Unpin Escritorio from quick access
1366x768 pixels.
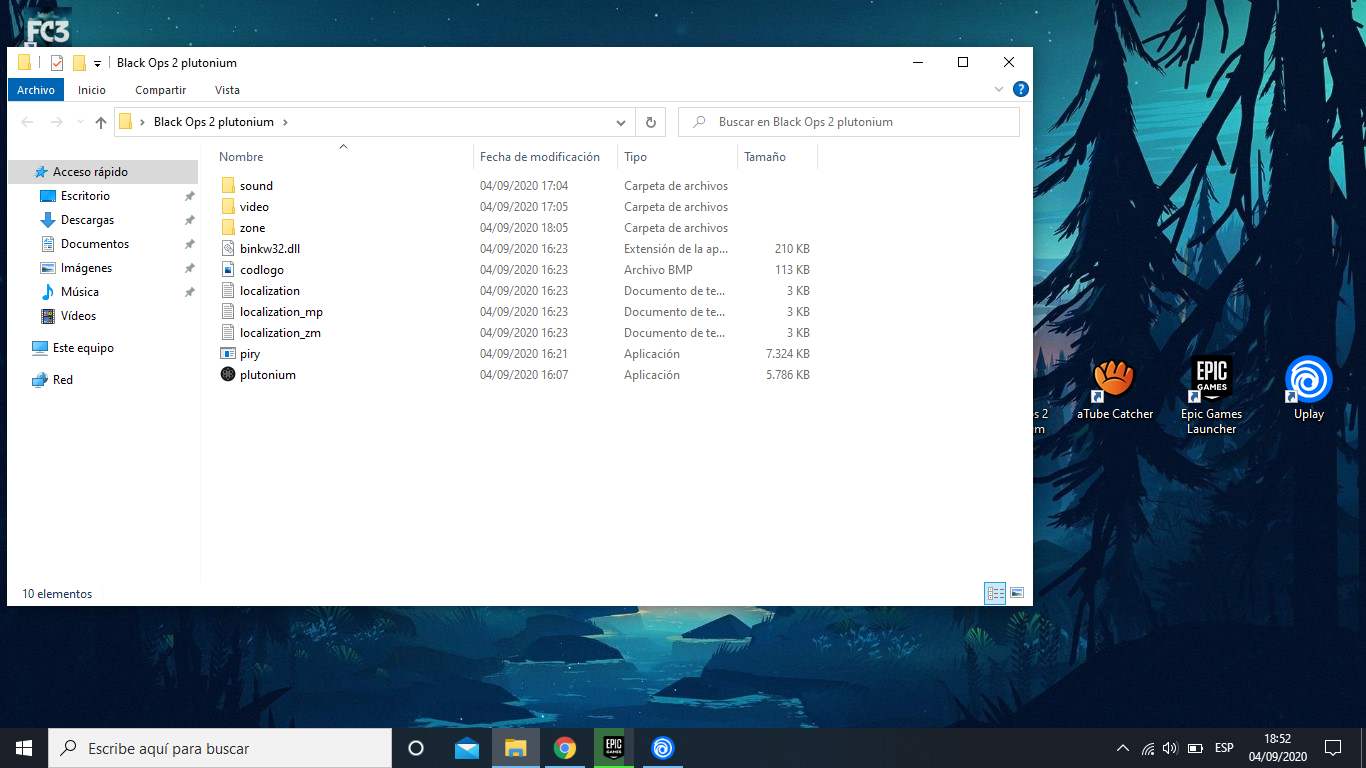(x=189, y=196)
